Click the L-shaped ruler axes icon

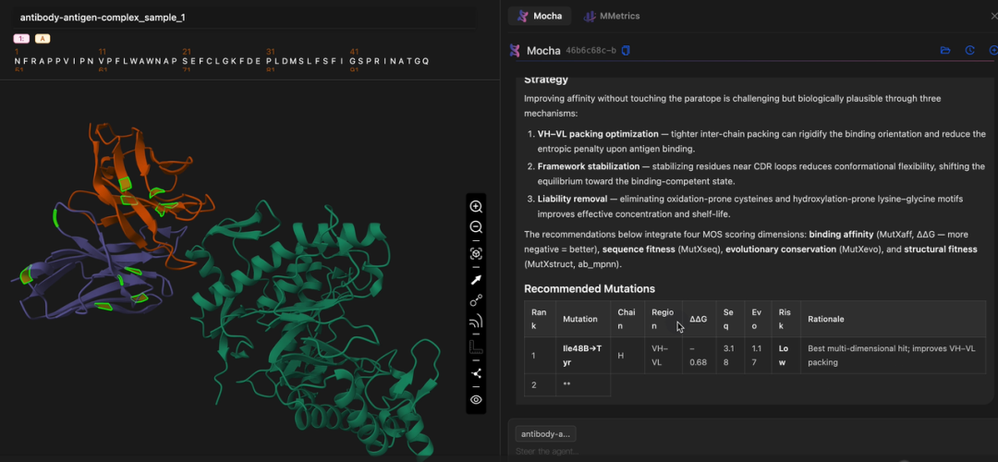pos(475,347)
